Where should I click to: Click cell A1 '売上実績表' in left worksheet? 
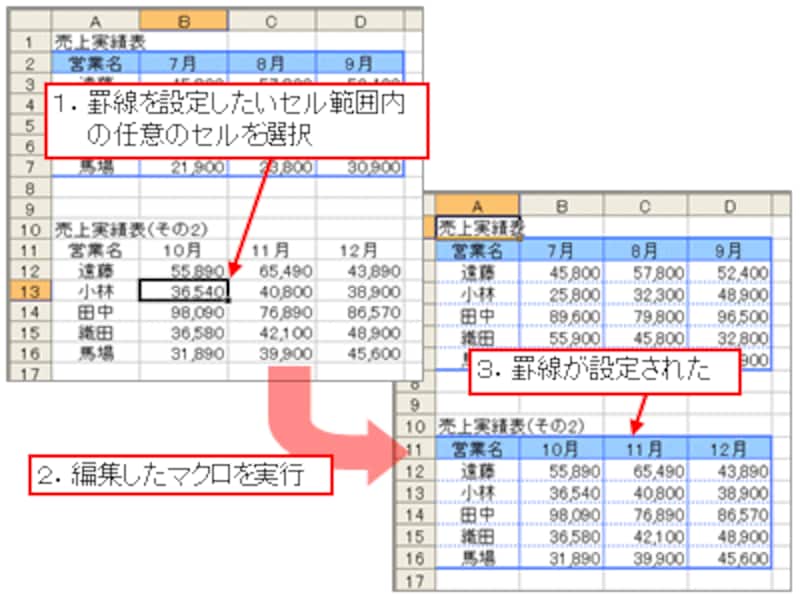point(95,42)
